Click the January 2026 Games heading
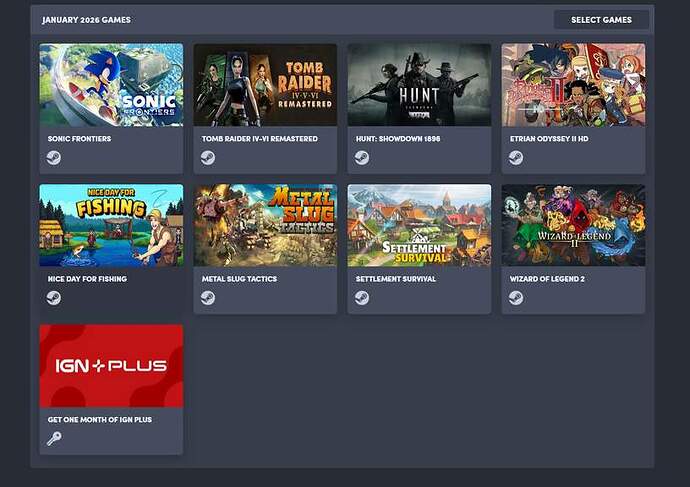 [86, 20]
